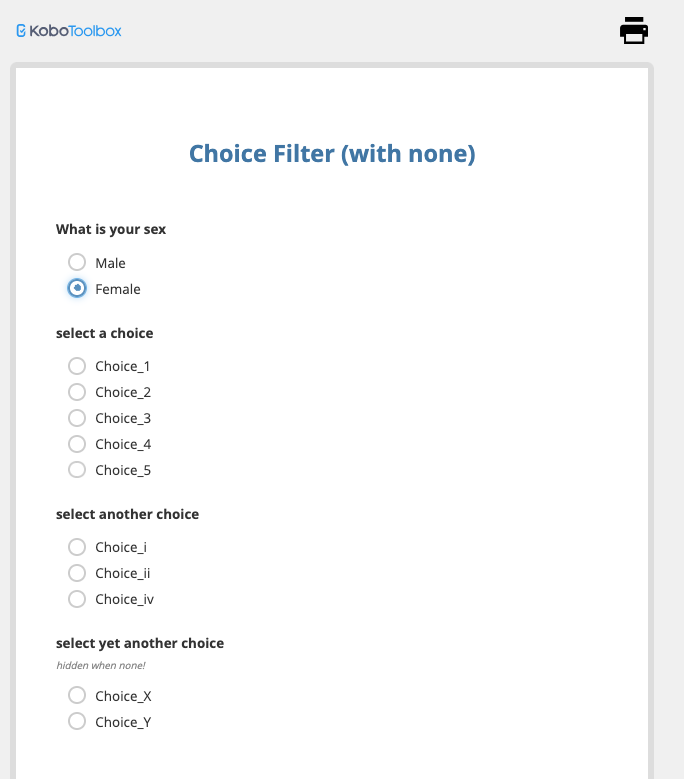Choose the Choice_4 option
Screen dimensions: 684x779
tap(77, 444)
